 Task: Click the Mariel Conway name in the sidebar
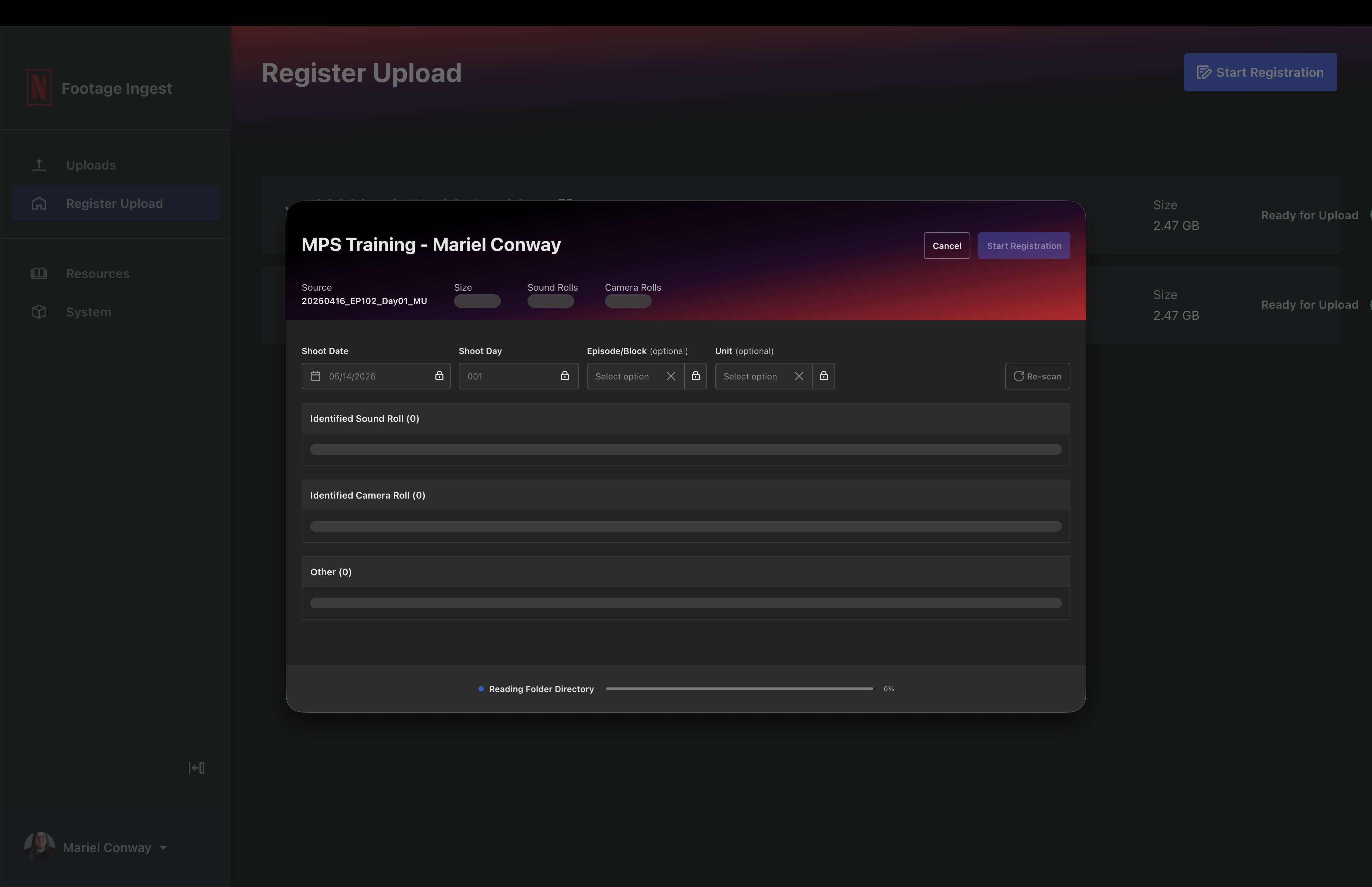[x=107, y=847]
